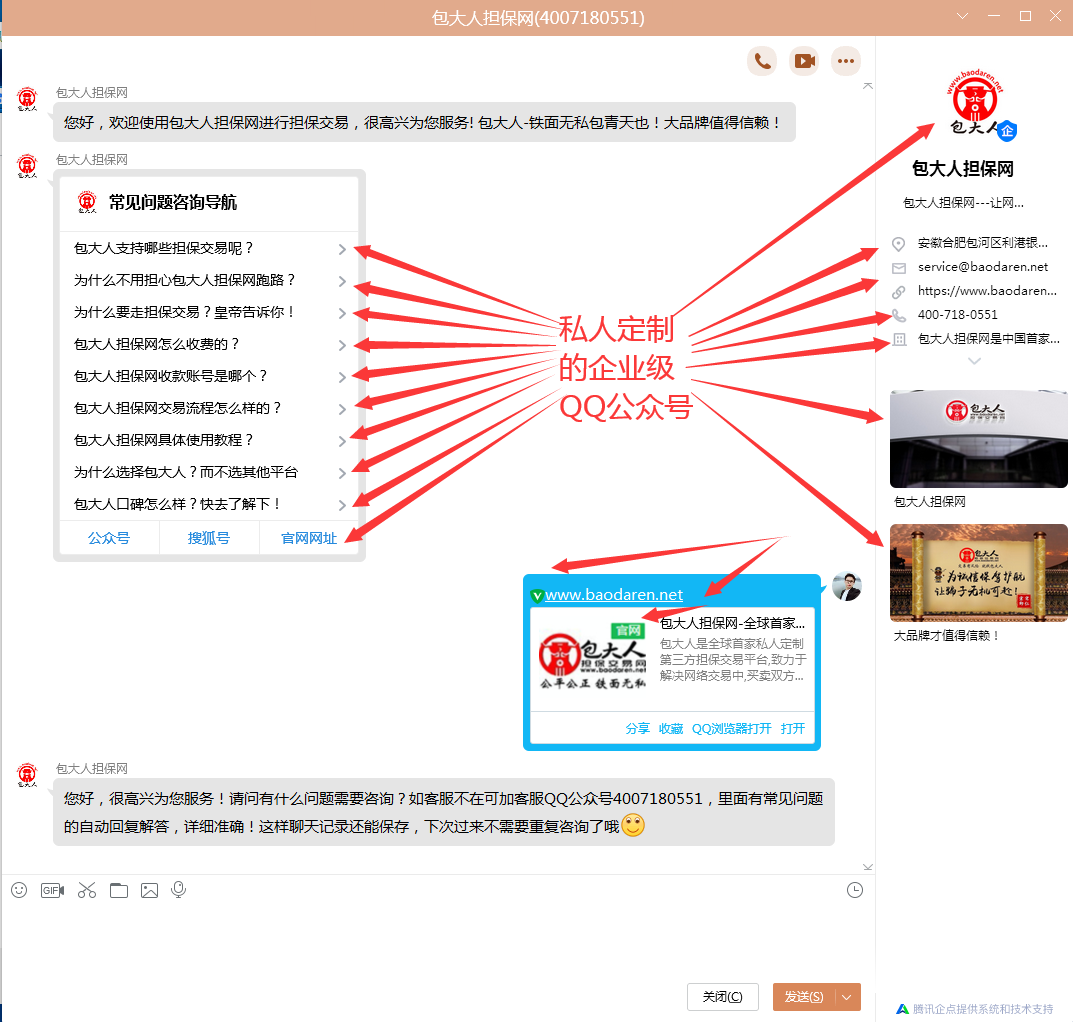1073x1022 pixels.
Task: Click the 发送(S) button
Action: click(803, 997)
